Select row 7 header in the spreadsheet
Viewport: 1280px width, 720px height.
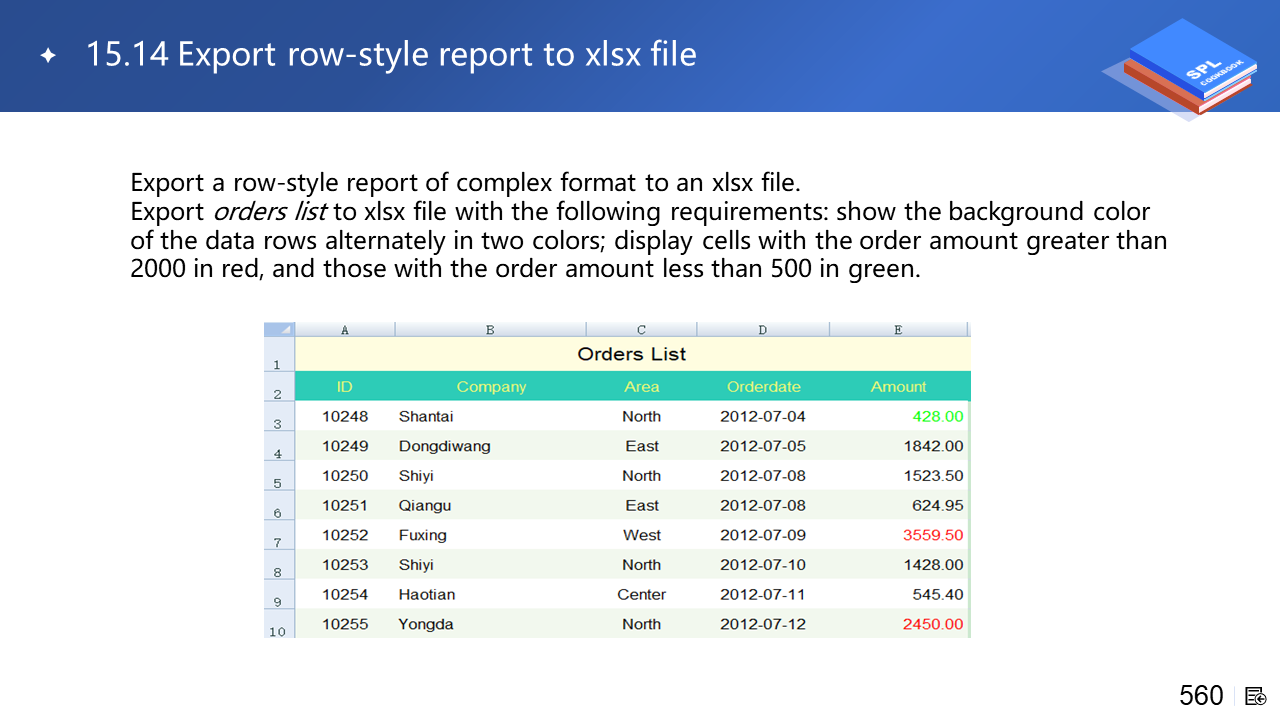[x=279, y=536]
